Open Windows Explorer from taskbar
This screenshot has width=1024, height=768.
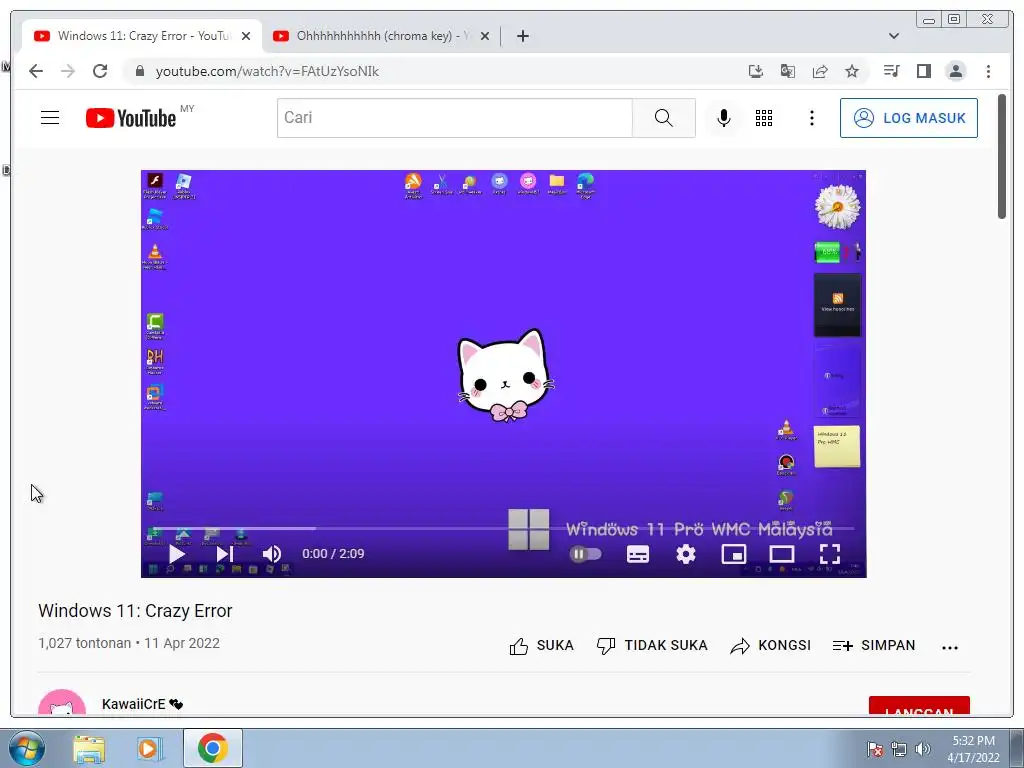[x=89, y=748]
